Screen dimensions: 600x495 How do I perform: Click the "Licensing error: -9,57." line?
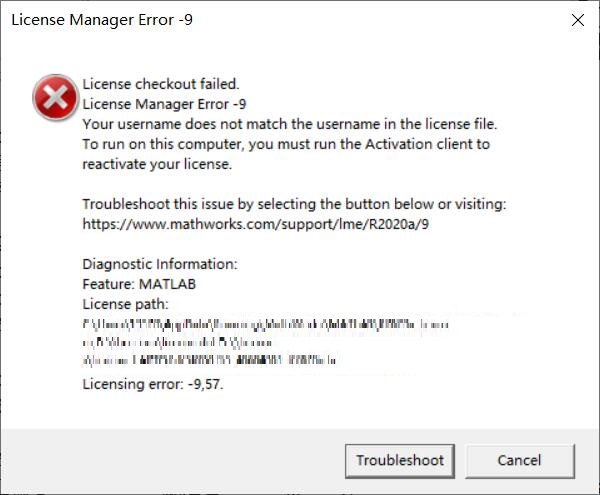pyautogui.click(x=153, y=382)
